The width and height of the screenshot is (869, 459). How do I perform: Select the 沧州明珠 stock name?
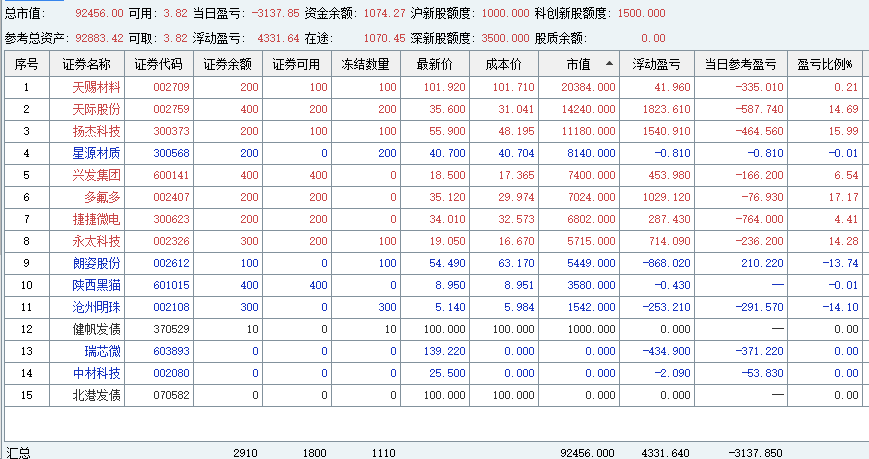tap(96, 307)
